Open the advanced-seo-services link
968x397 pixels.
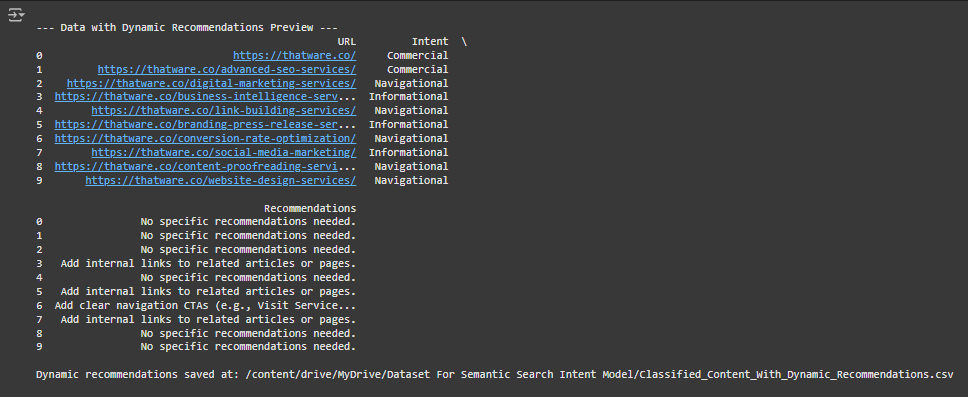pyautogui.click(x=227, y=70)
